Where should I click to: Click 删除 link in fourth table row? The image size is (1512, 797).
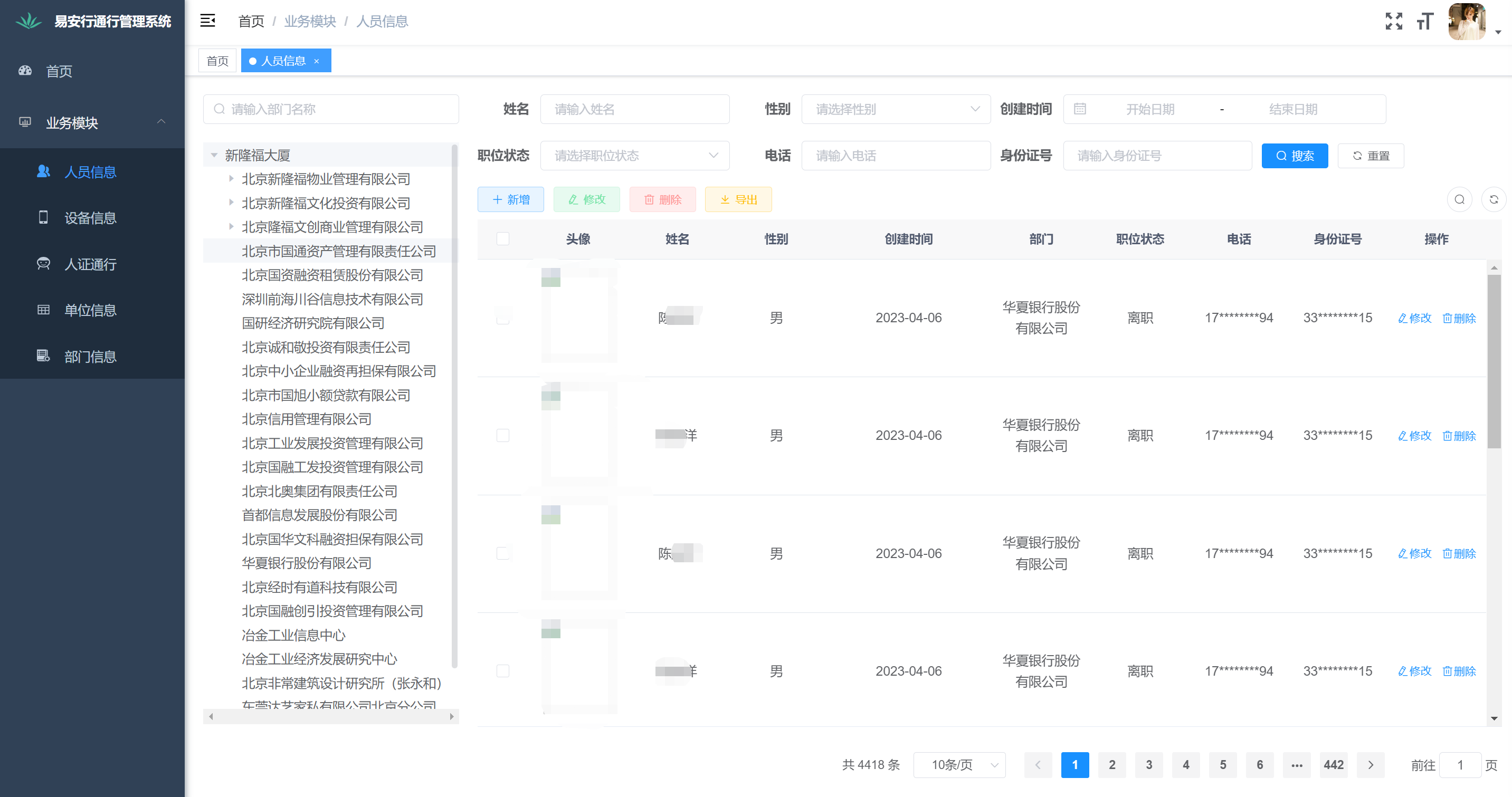tap(1459, 671)
